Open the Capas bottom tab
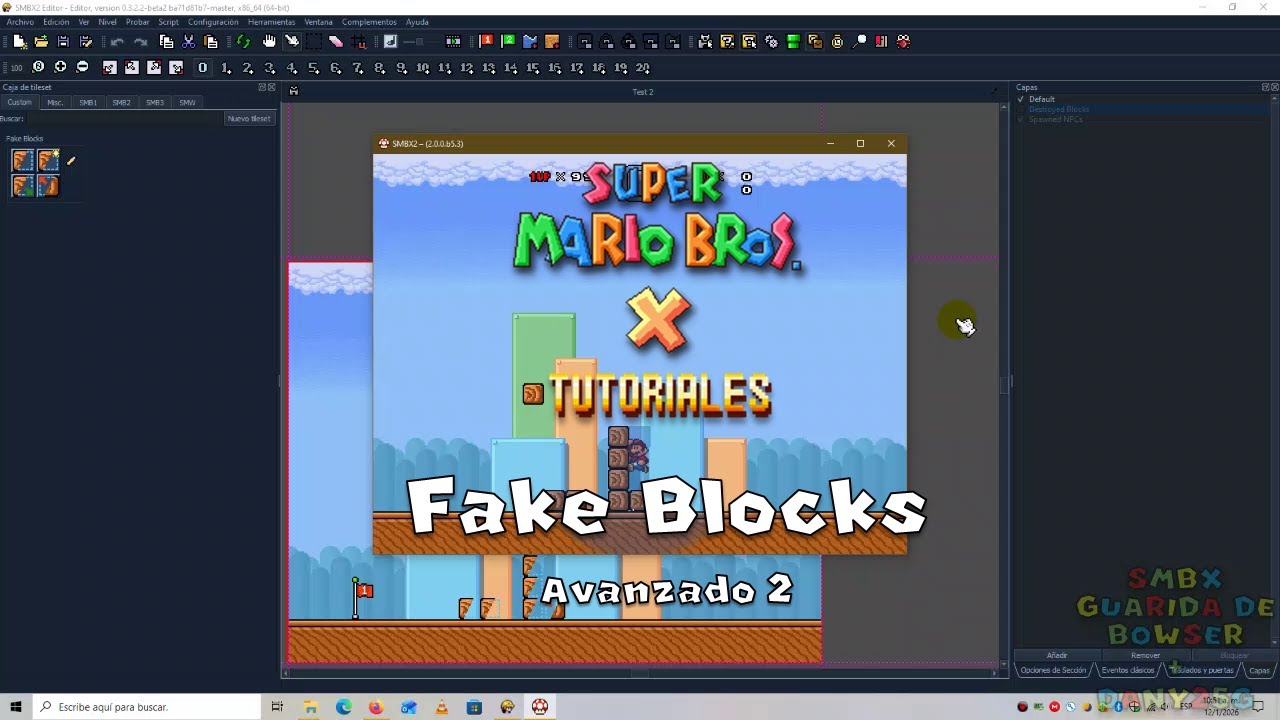This screenshot has width=1280, height=720. [x=1259, y=670]
